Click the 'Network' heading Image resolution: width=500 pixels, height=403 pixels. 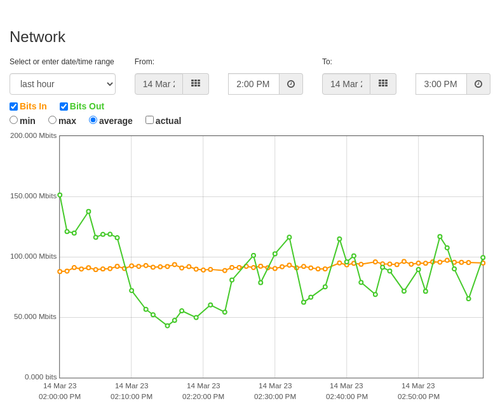(x=38, y=37)
